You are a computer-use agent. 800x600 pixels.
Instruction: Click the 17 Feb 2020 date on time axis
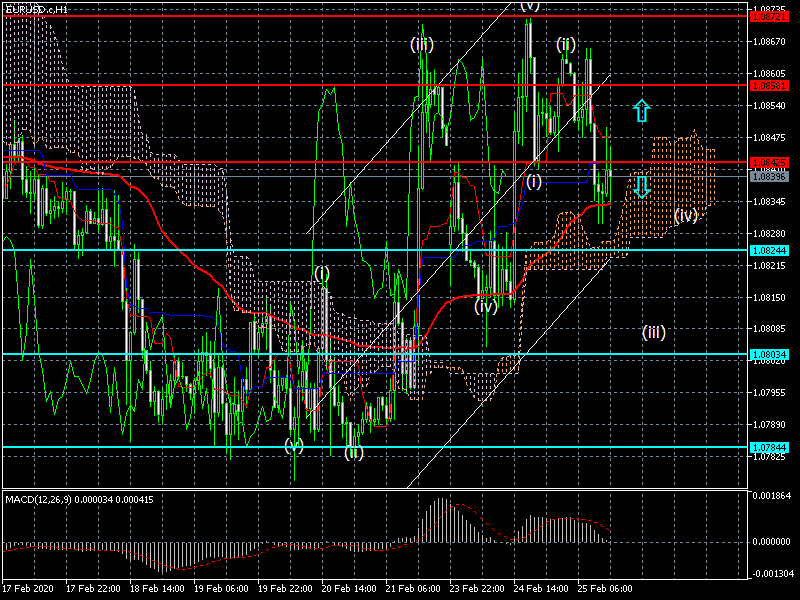pyautogui.click(x=28, y=590)
